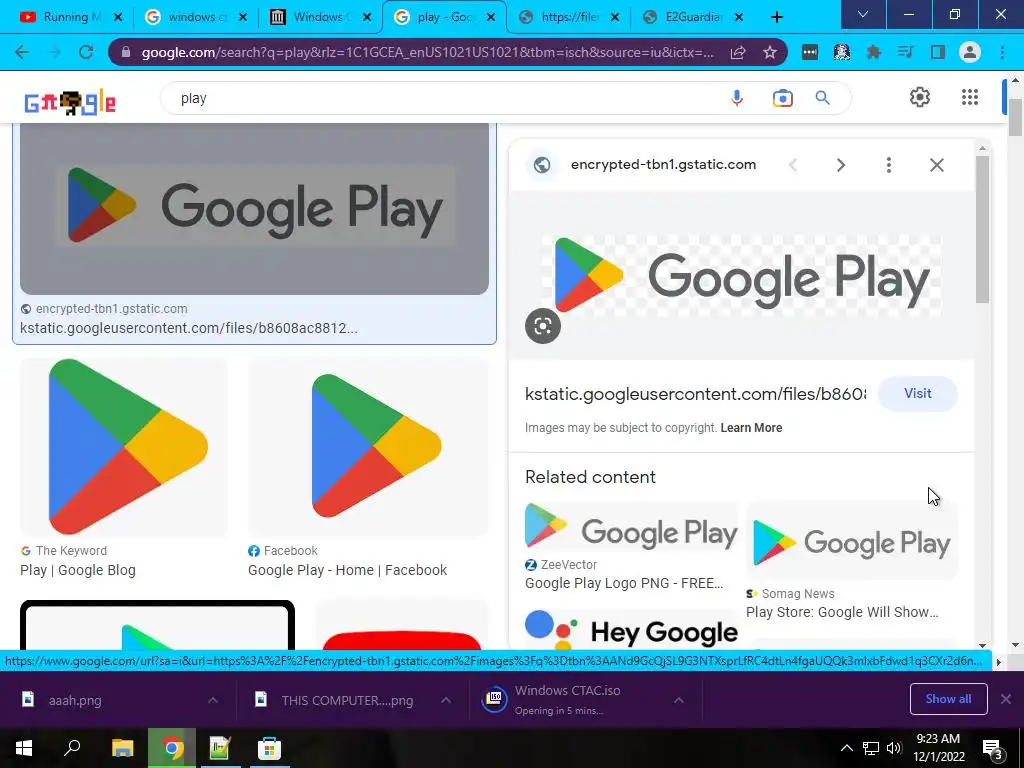Toggle the Chrome side panel icon

click(938, 52)
